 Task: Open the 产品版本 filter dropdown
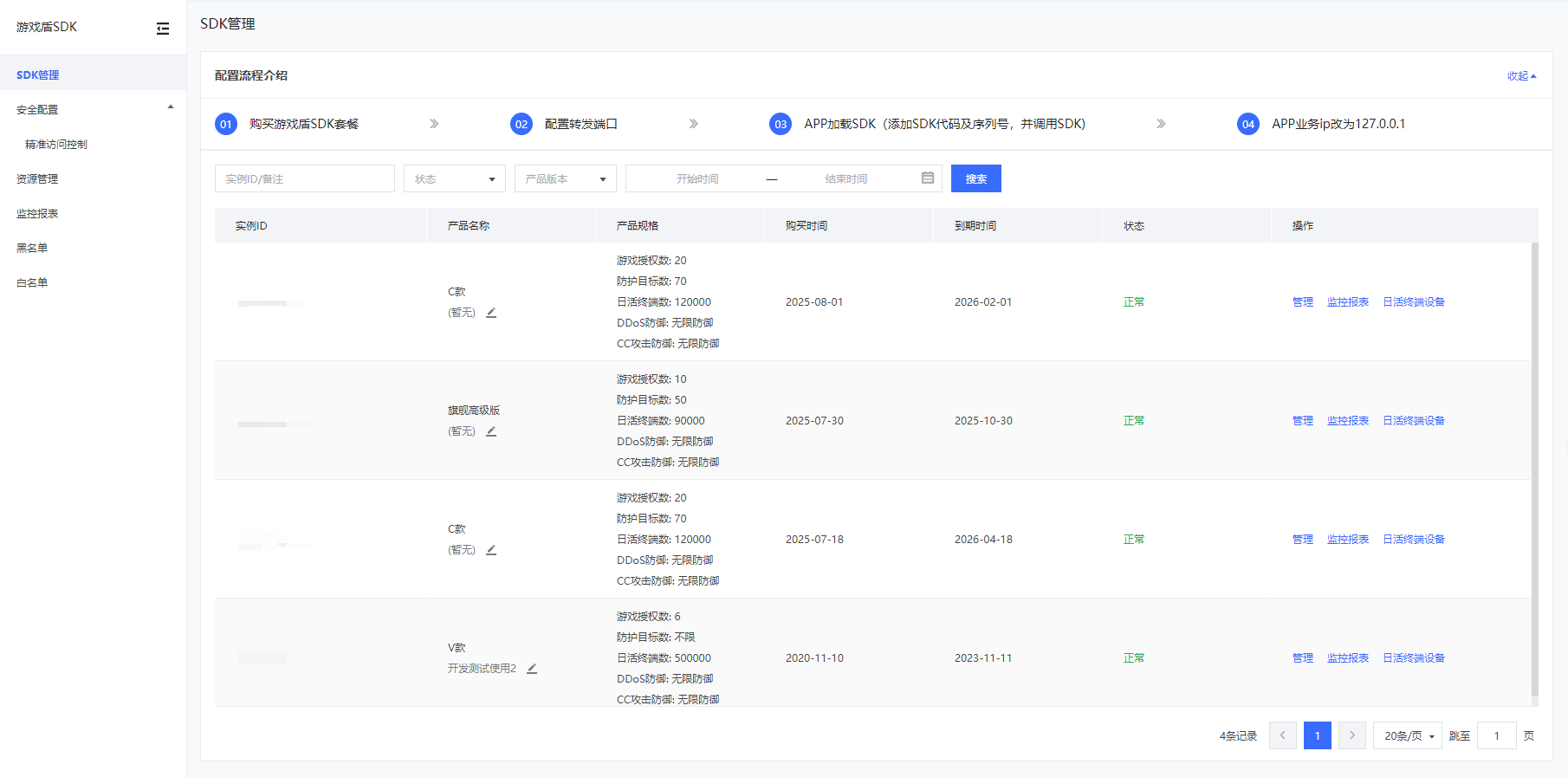(565, 178)
